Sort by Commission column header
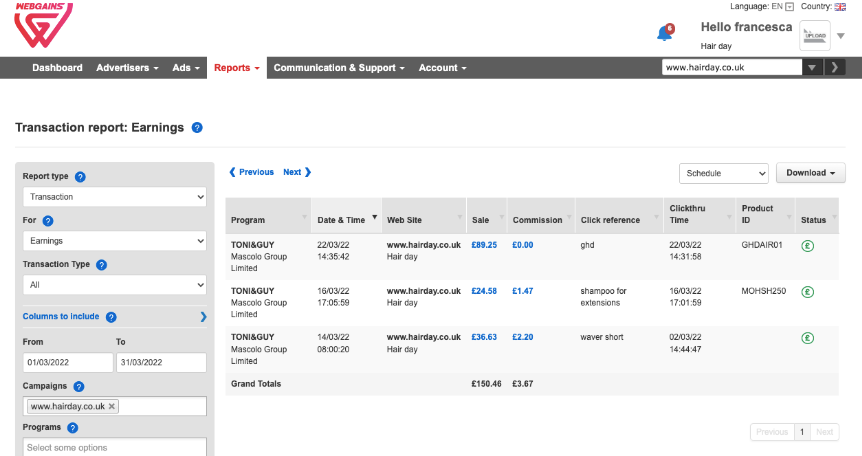 541,216
